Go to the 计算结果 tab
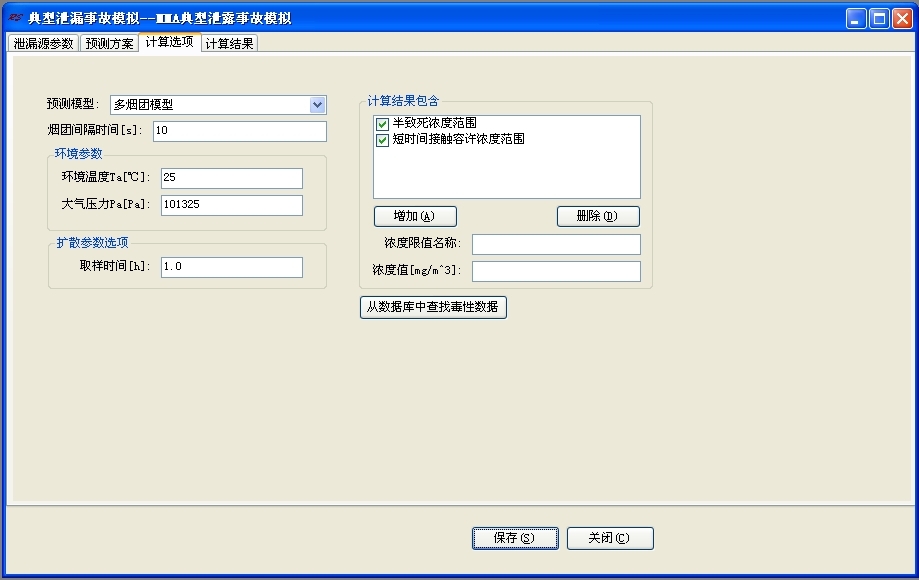 coord(229,43)
